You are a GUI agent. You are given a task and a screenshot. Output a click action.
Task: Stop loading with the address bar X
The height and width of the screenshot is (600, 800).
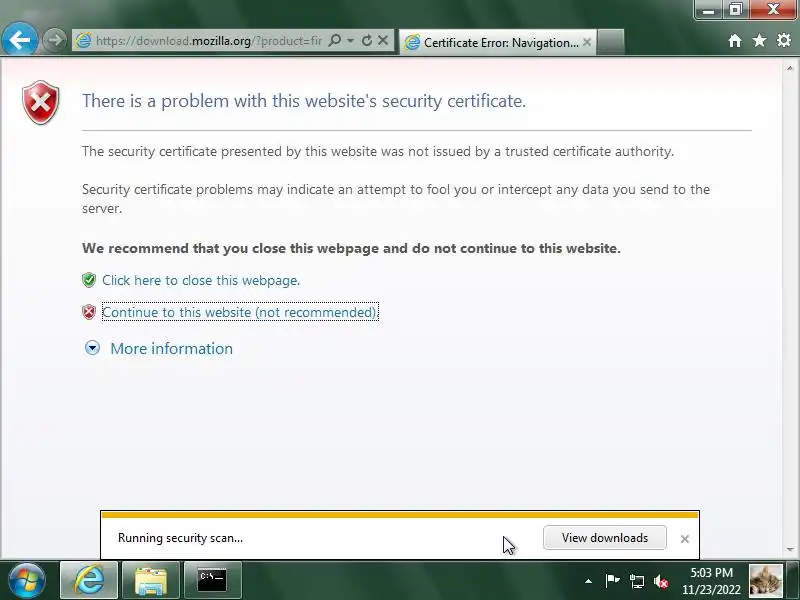[x=383, y=40]
